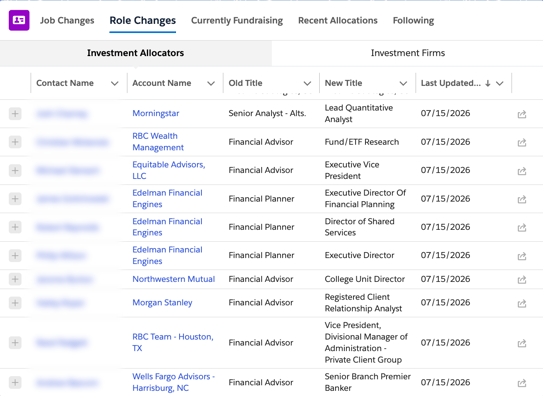Open share icon for RBC Team - Houston row
Viewport: 543px width, 396px height.
pyautogui.click(x=522, y=343)
